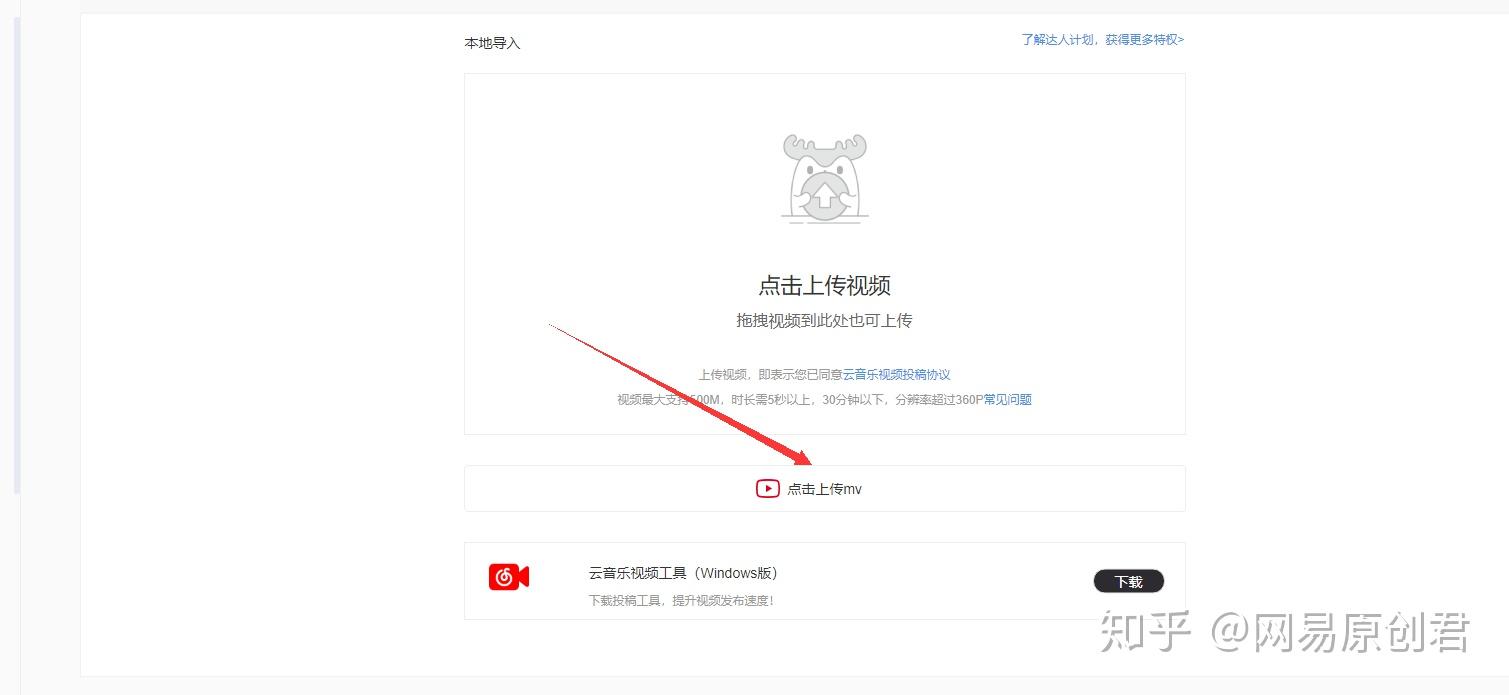This screenshot has height=695, width=1509.
Task: Click the 下载投稿工具，提升视频发布速度 description
Action: (x=680, y=600)
